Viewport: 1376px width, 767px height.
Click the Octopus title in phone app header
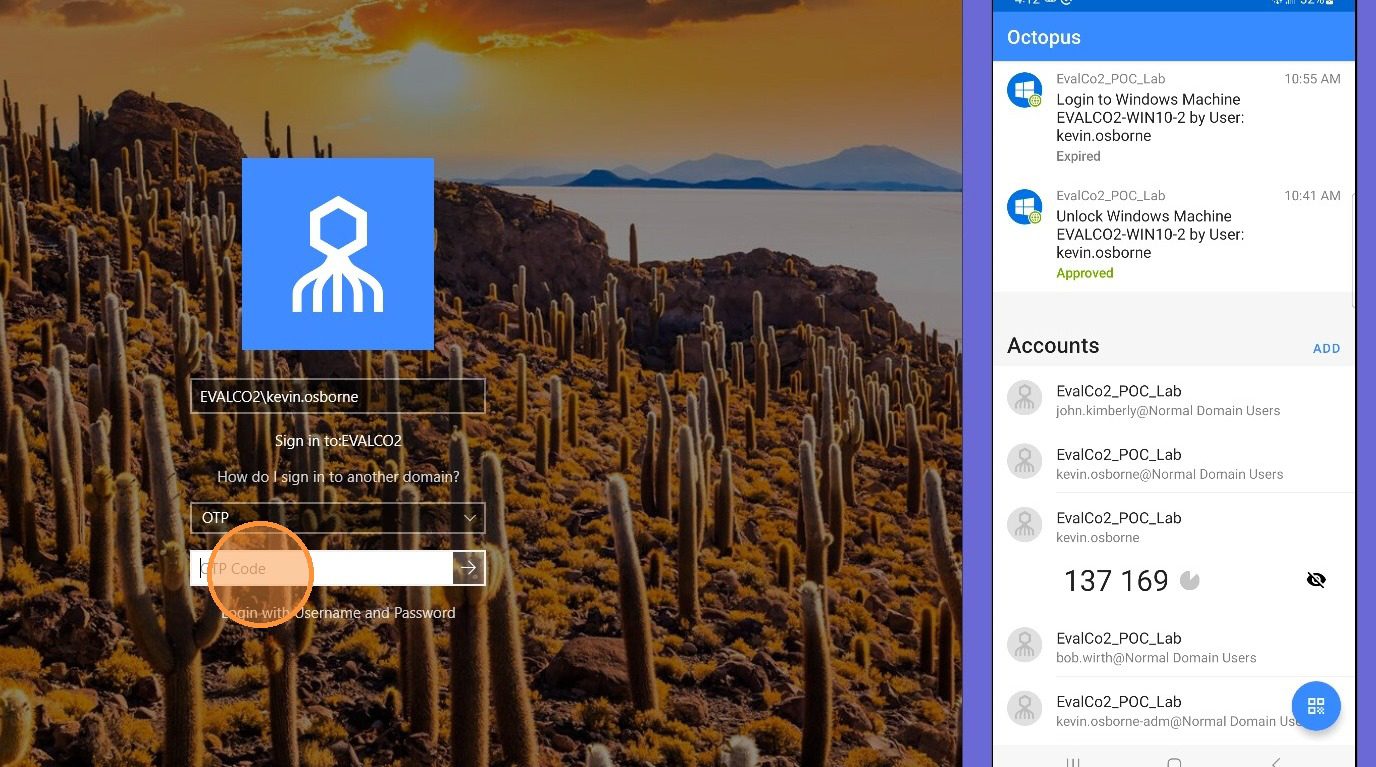[x=1044, y=37]
